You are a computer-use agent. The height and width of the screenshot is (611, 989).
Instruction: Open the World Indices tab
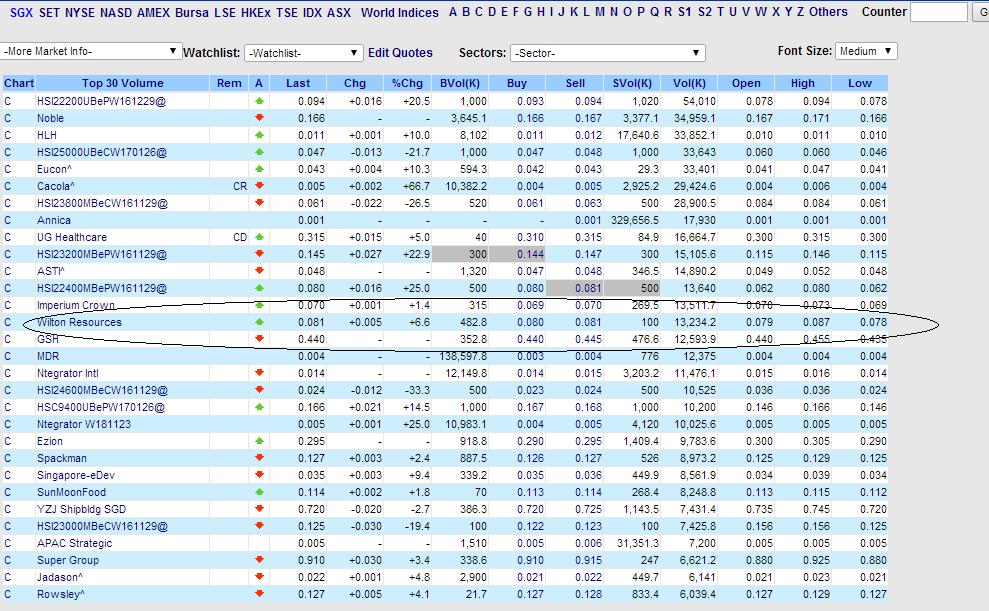point(399,13)
